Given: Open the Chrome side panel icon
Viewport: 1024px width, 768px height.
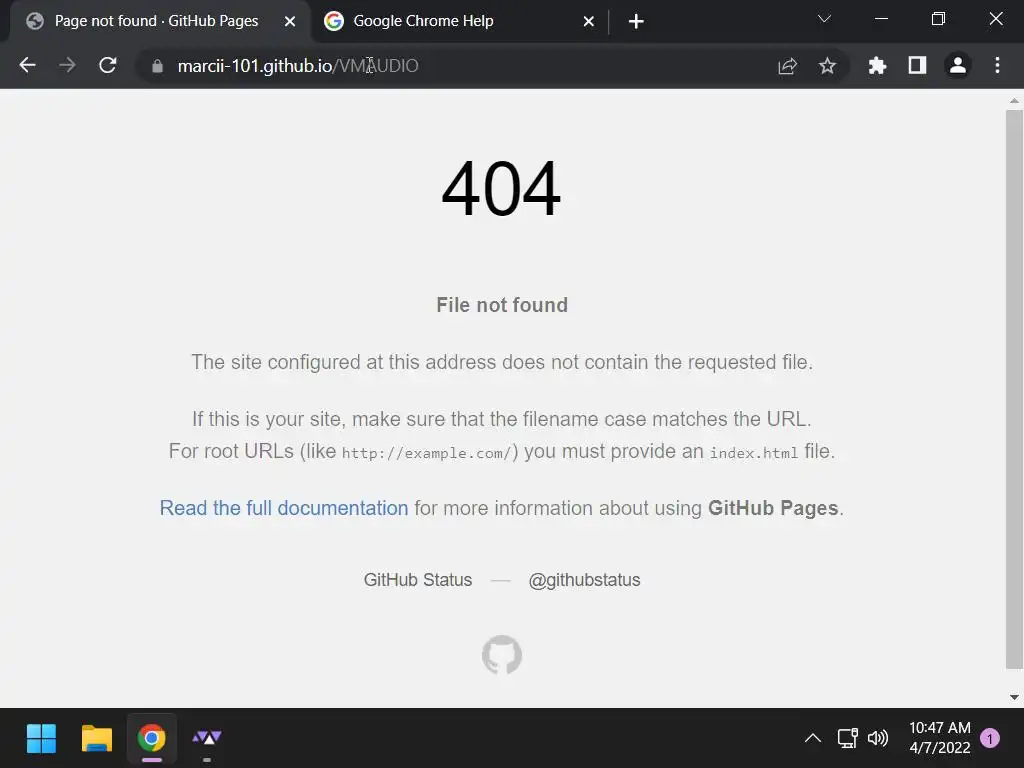Looking at the screenshot, I should 918,65.
